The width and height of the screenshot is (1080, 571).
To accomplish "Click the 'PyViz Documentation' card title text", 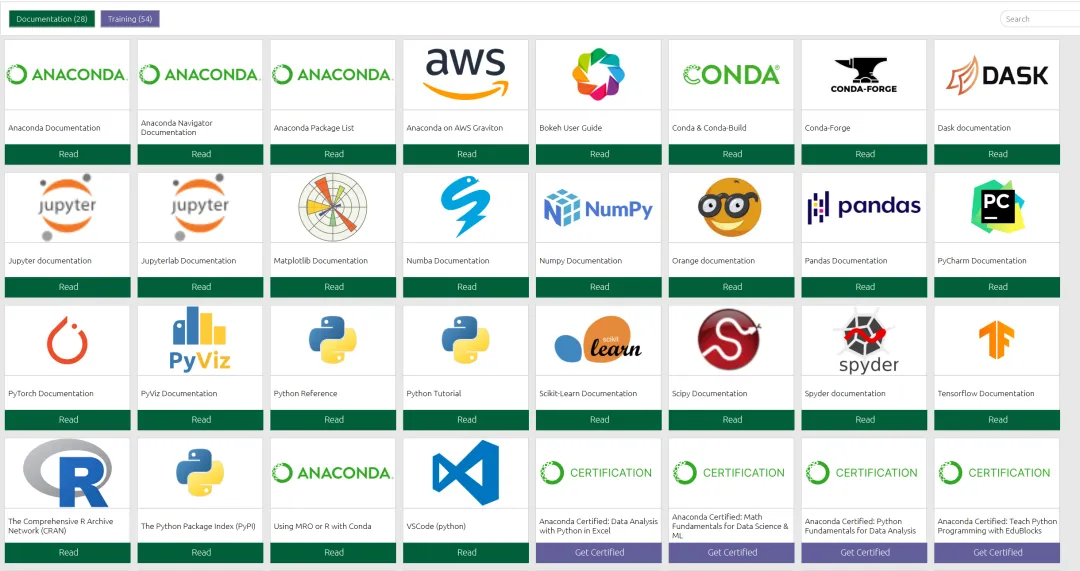I will point(179,394).
